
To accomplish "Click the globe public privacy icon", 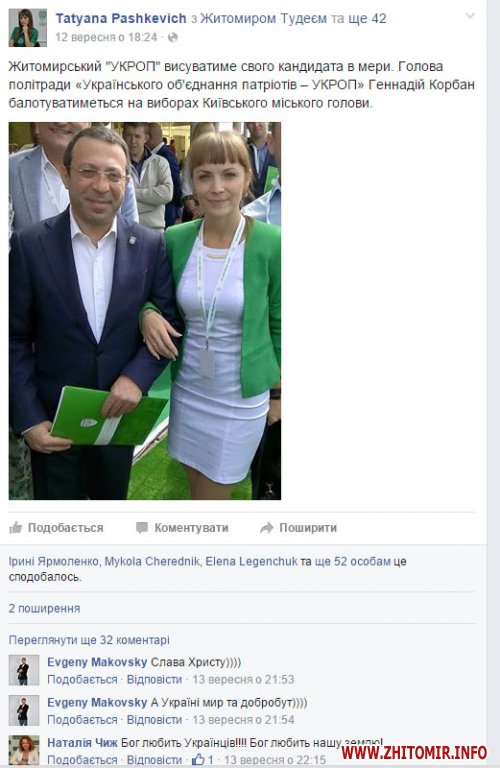I will pyautogui.click(x=172, y=37).
